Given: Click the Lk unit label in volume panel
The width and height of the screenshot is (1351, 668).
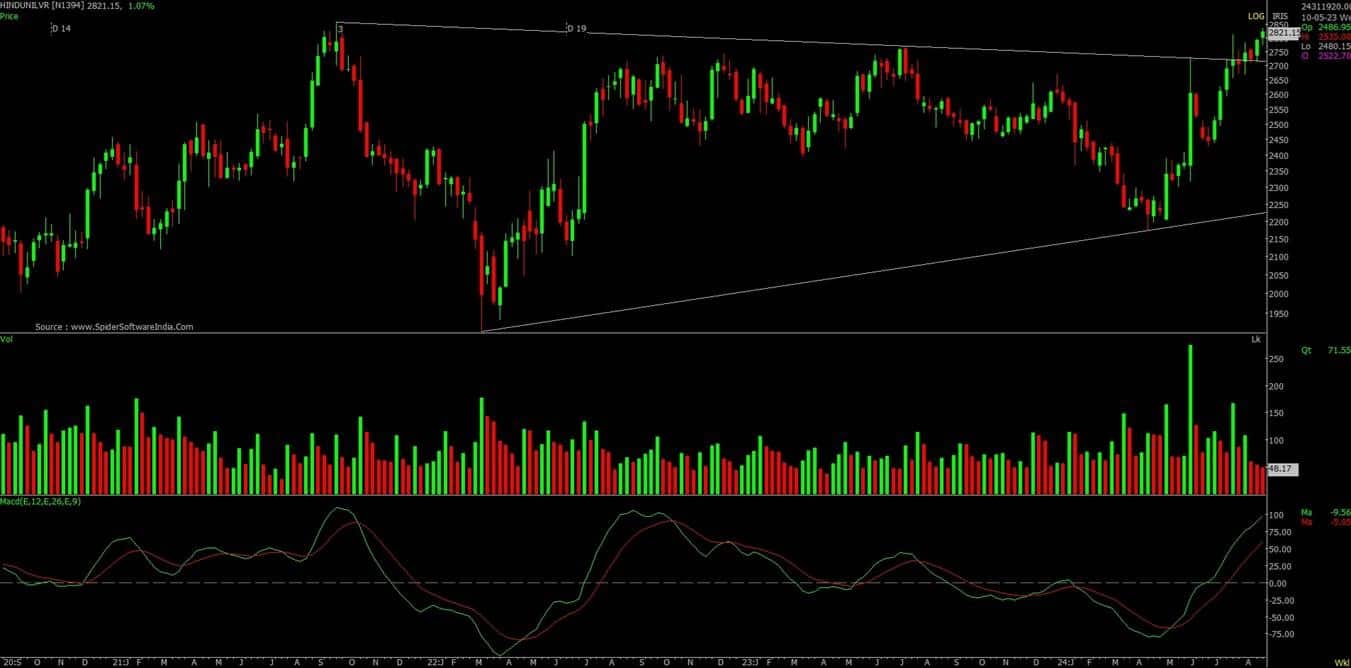Looking at the screenshot, I should [x=1255, y=341].
